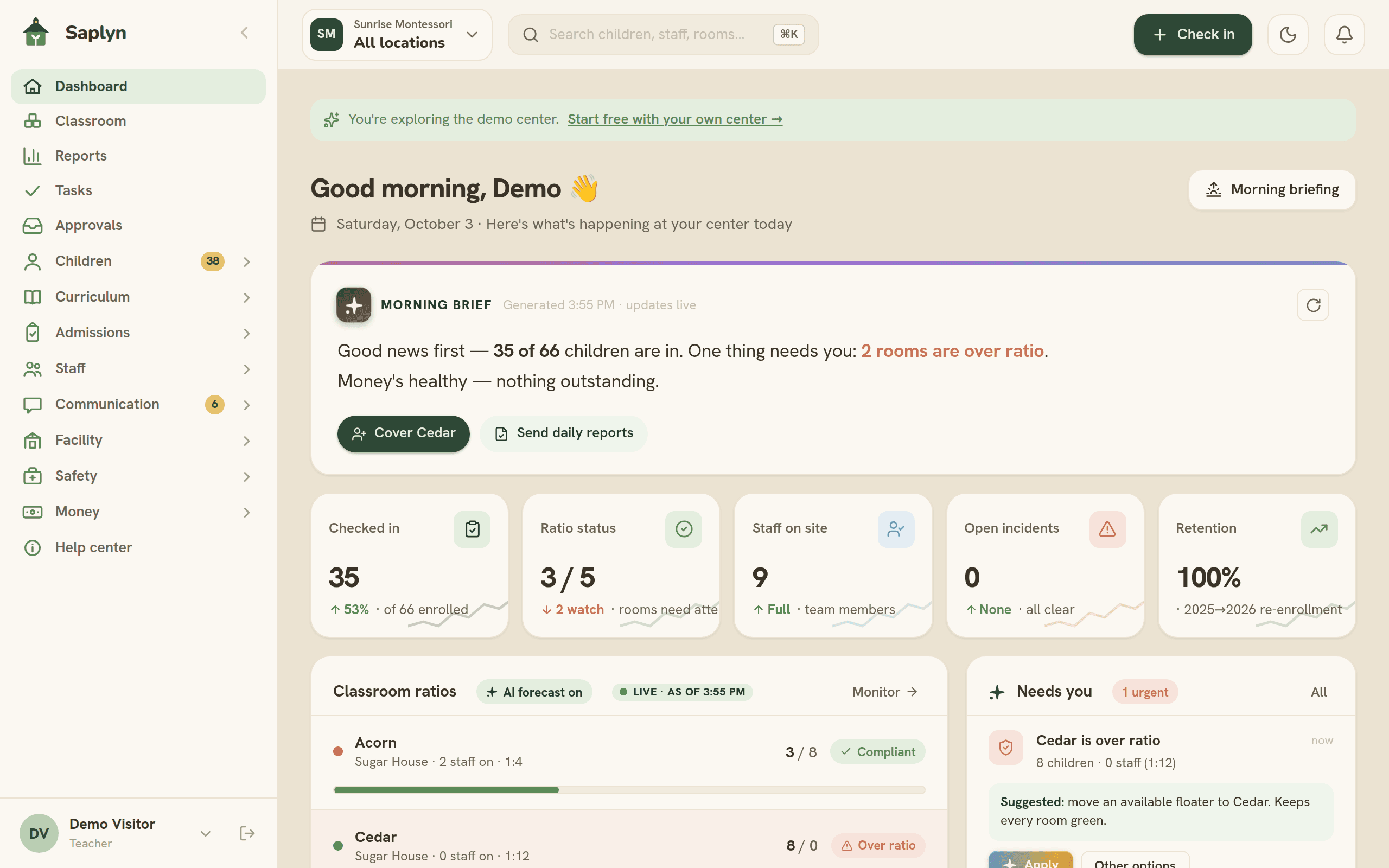The image size is (1389, 868).
Task: Click the search magnifier icon
Action: click(530, 34)
